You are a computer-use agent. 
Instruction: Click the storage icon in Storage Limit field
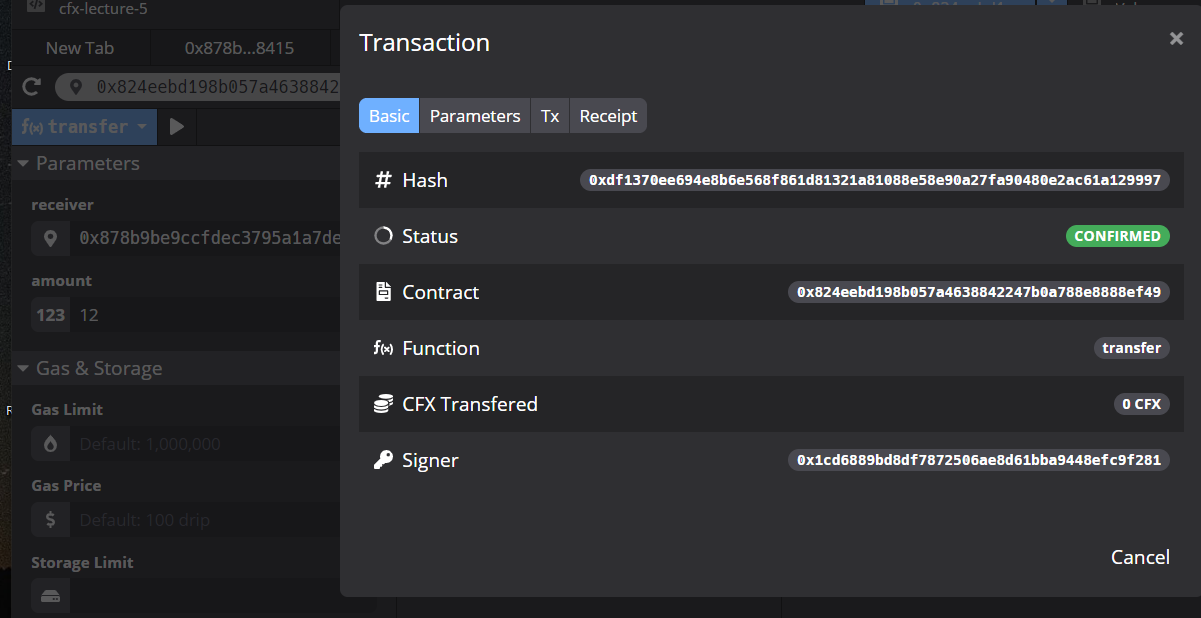(x=51, y=597)
